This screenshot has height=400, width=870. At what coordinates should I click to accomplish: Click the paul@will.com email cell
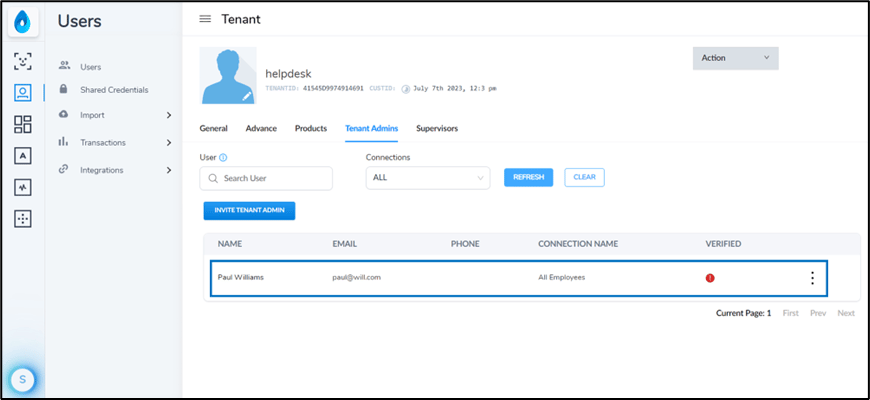click(356, 277)
